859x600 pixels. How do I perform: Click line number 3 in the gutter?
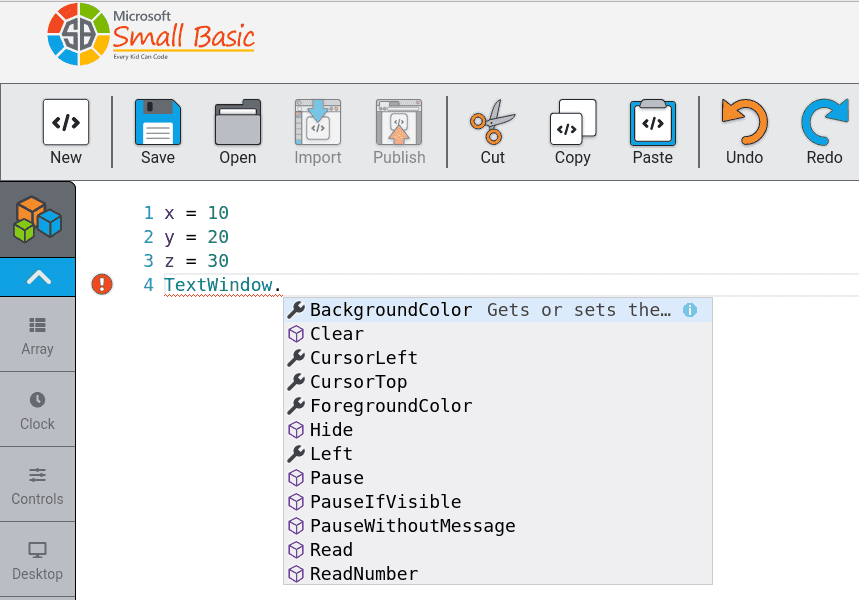click(148, 261)
